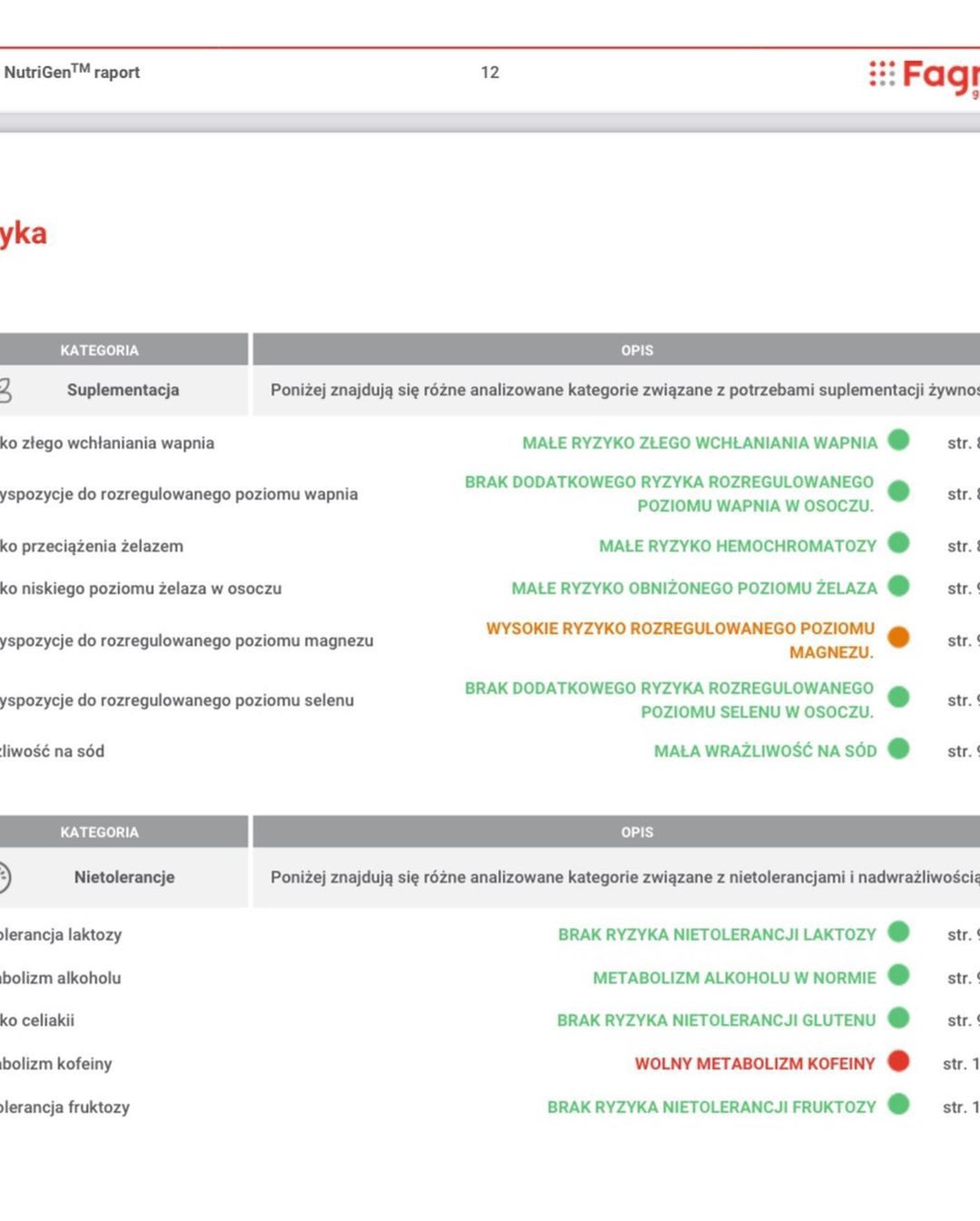980x1221 pixels.
Task: Click the NutriGen raport header text
Action: (72, 72)
